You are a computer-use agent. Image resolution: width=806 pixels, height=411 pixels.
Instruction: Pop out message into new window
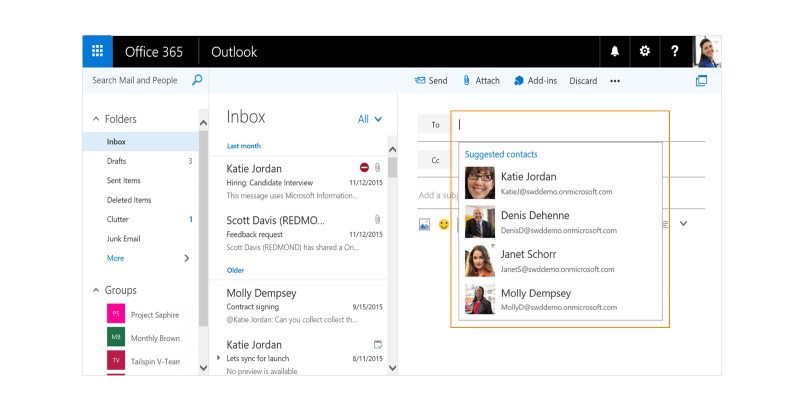(701, 81)
